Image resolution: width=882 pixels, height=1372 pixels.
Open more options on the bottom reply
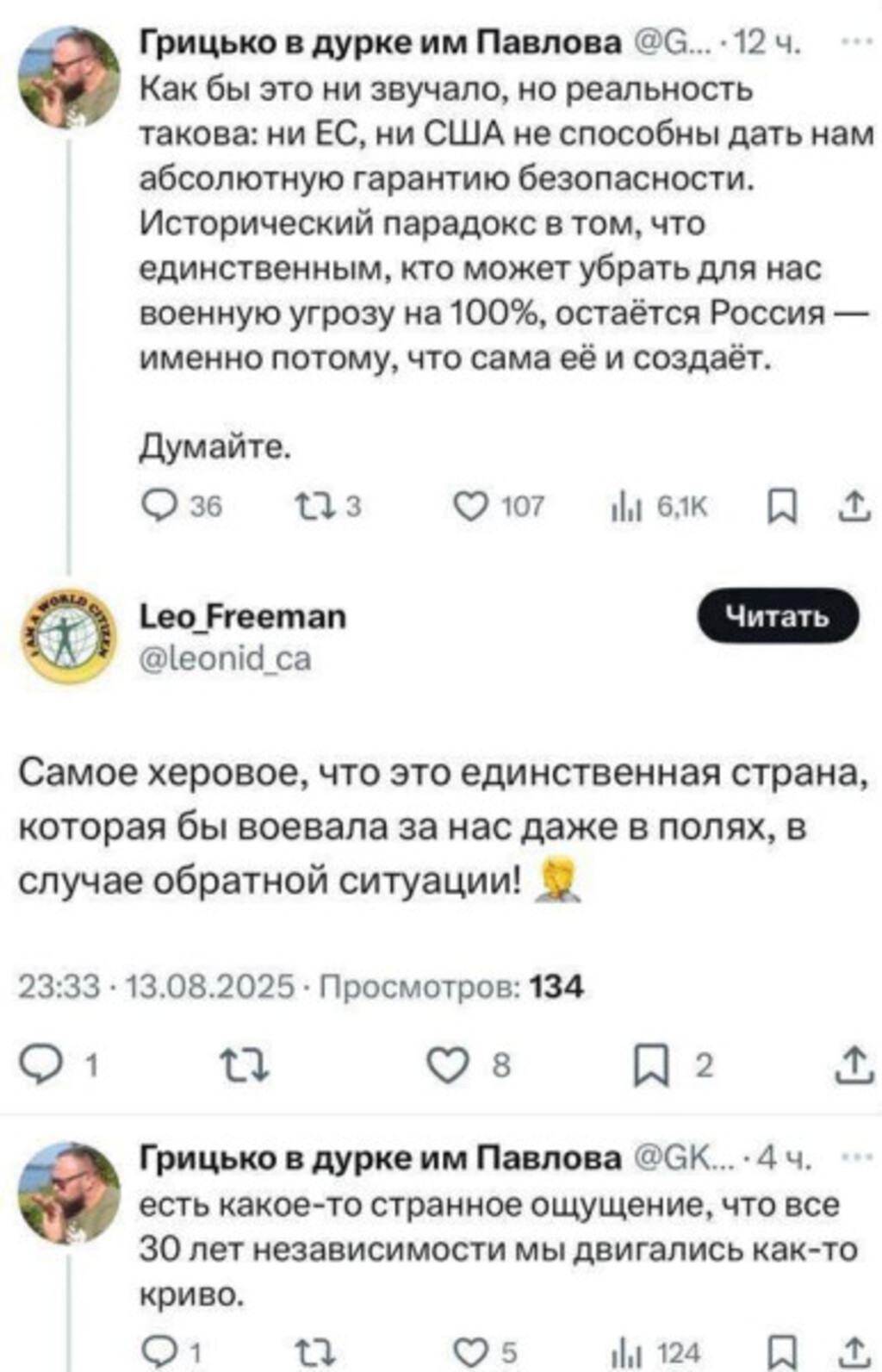coord(855,1157)
